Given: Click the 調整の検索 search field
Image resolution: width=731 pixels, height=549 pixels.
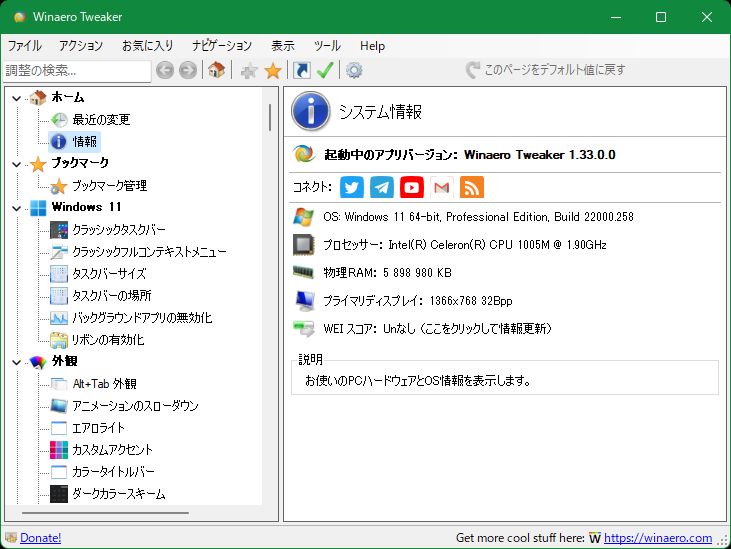Looking at the screenshot, I should [x=77, y=71].
